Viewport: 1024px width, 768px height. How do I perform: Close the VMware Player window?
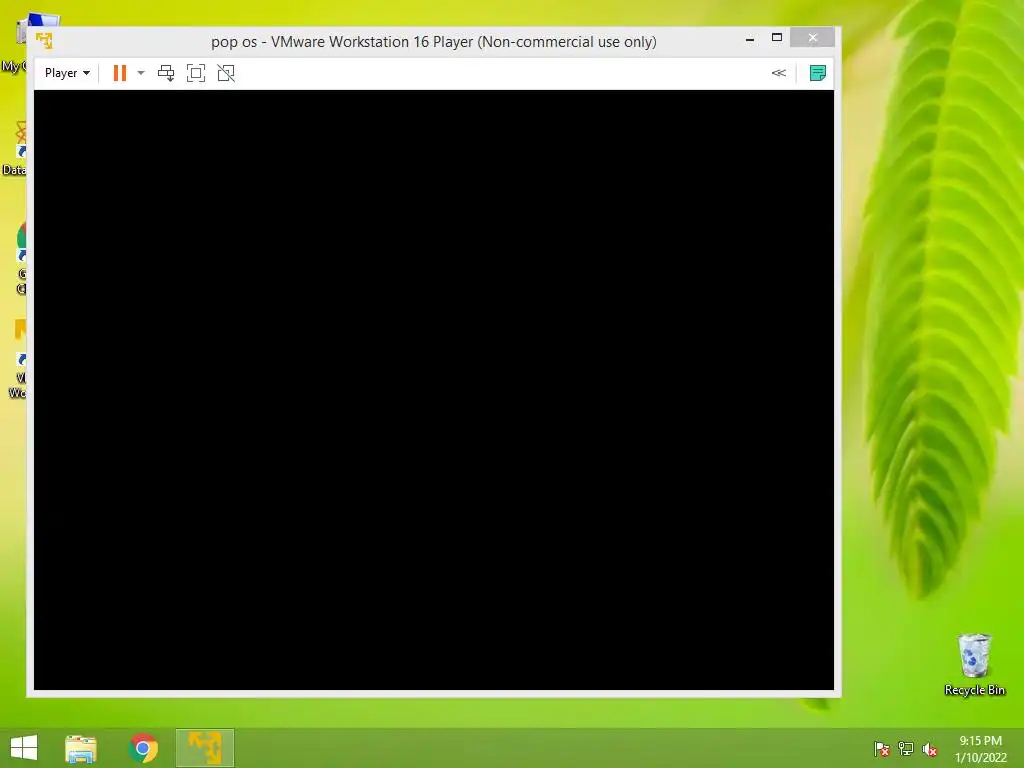tap(812, 38)
